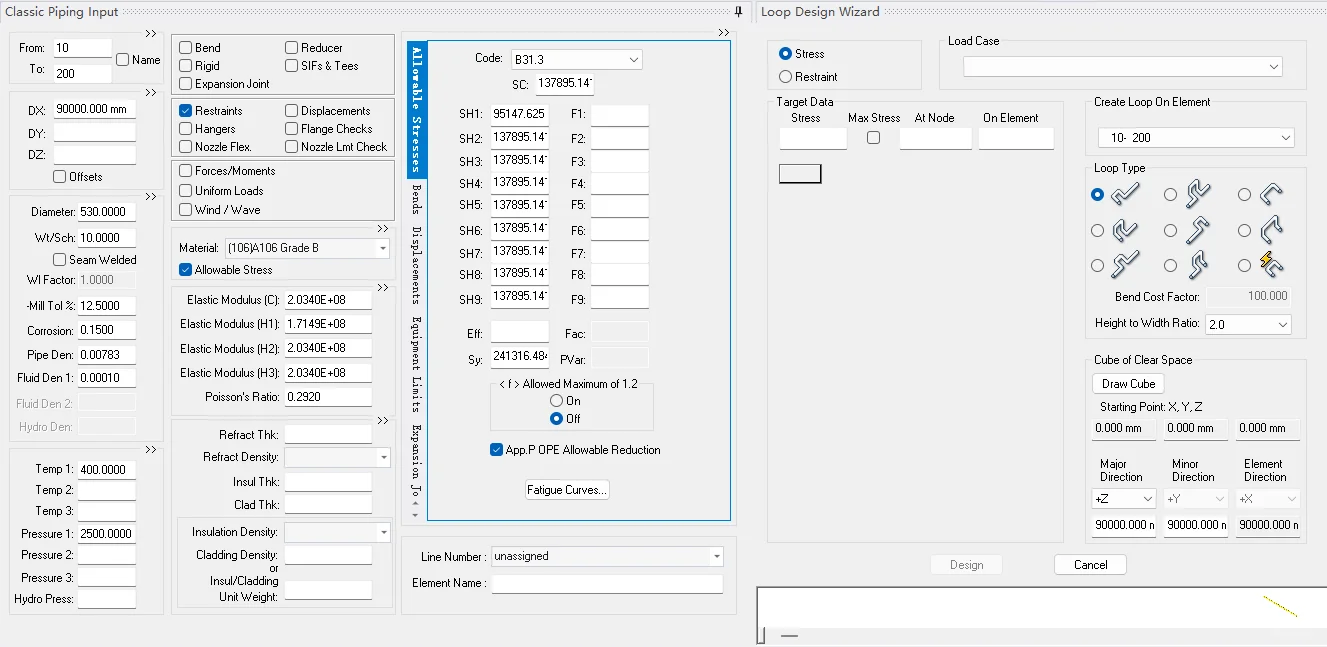This screenshot has height=647, width=1327.
Task: Select the bottom-middle loop type icon in Loop Type
Action: 1197,266
